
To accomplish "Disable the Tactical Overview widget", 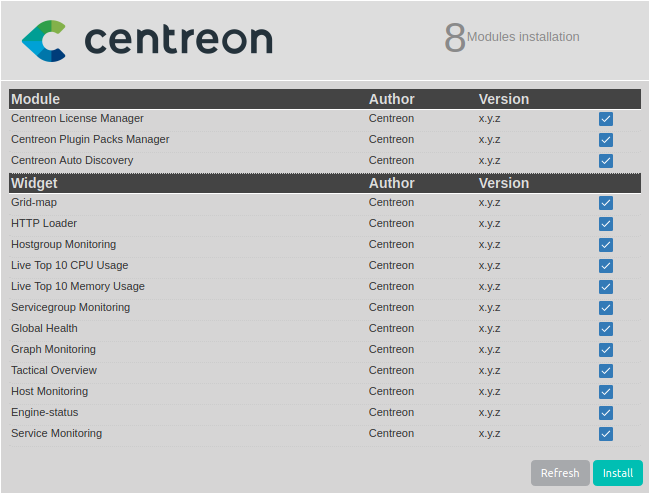I will pyautogui.click(x=606, y=371).
